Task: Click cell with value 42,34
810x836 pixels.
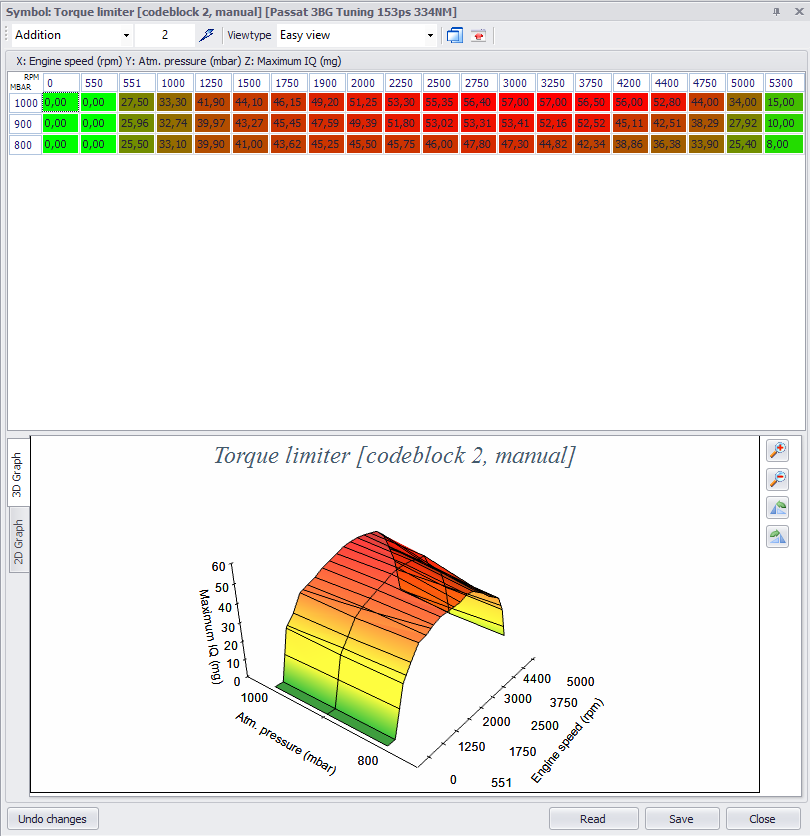Action: (x=593, y=144)
